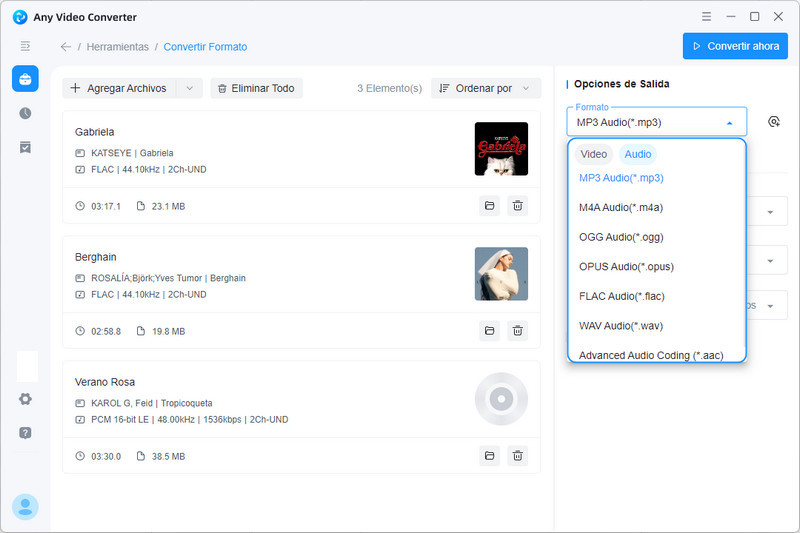This screenshot has height=533, width=800.
Task: Open the completed tasks sidebar icon
Action: pyautogui.click(x=25, y=147)
